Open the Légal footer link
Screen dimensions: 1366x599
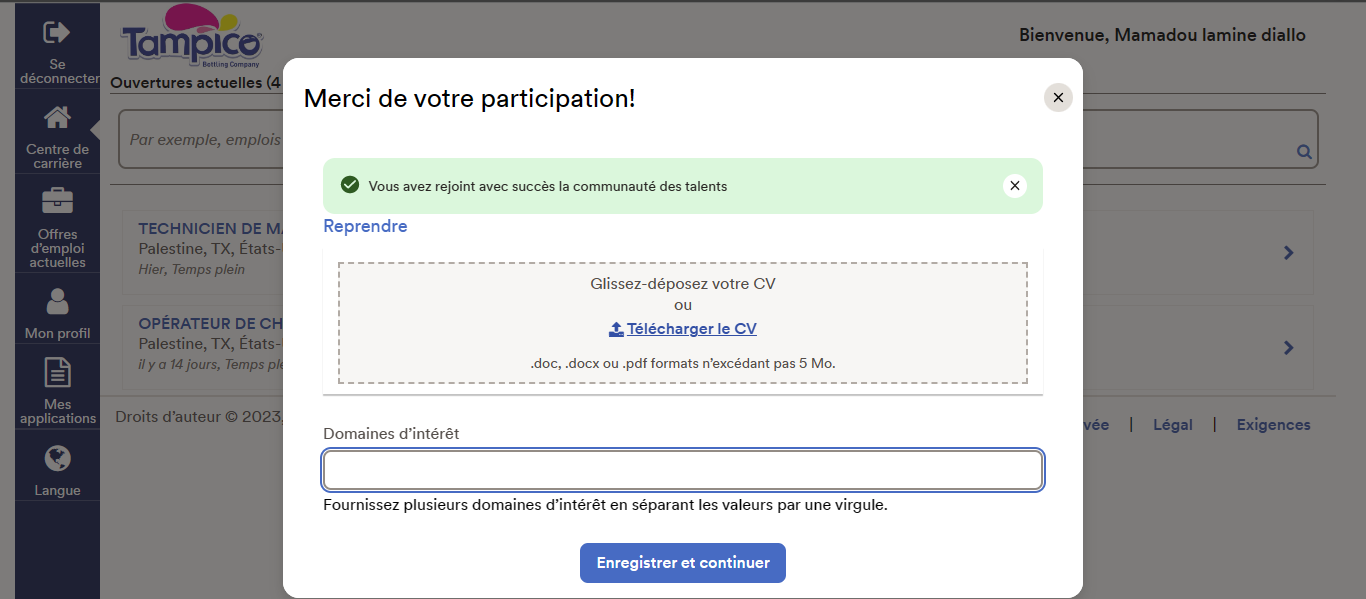tap(1172, 425)
